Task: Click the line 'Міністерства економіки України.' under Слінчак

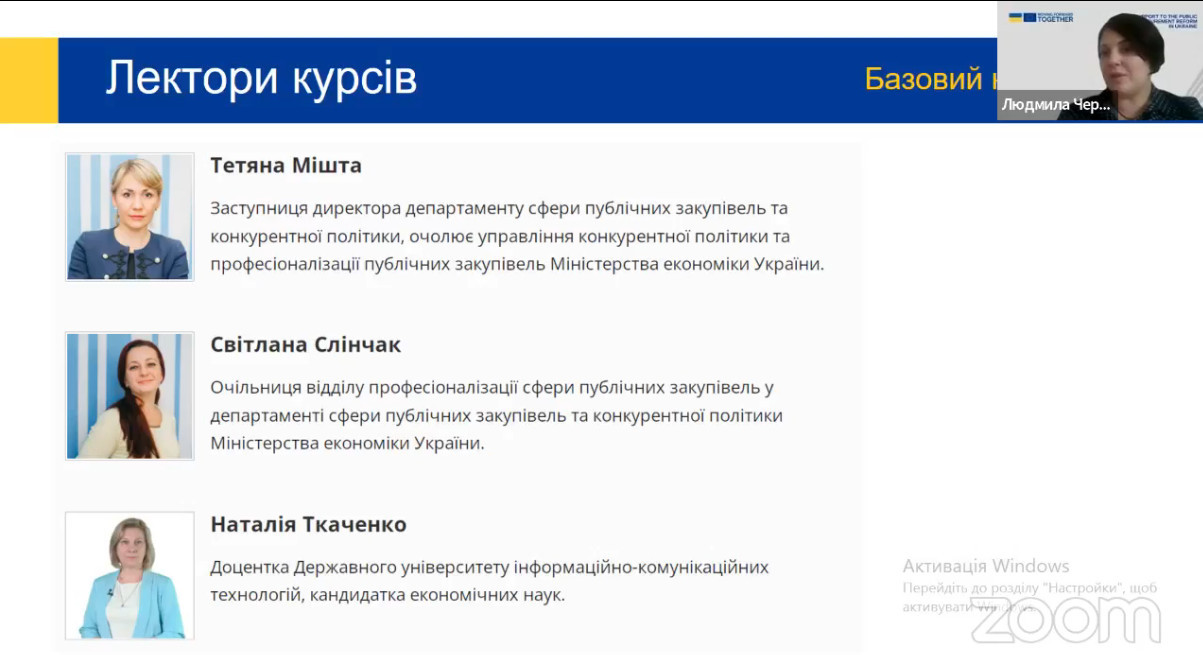Action: click(347, 443)
